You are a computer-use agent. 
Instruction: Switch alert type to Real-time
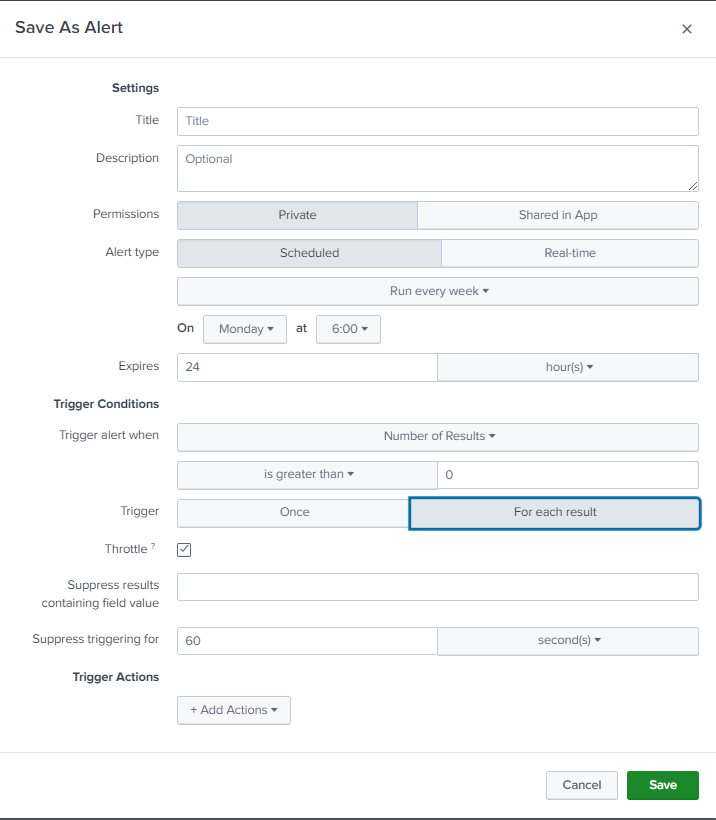point(570,253)
